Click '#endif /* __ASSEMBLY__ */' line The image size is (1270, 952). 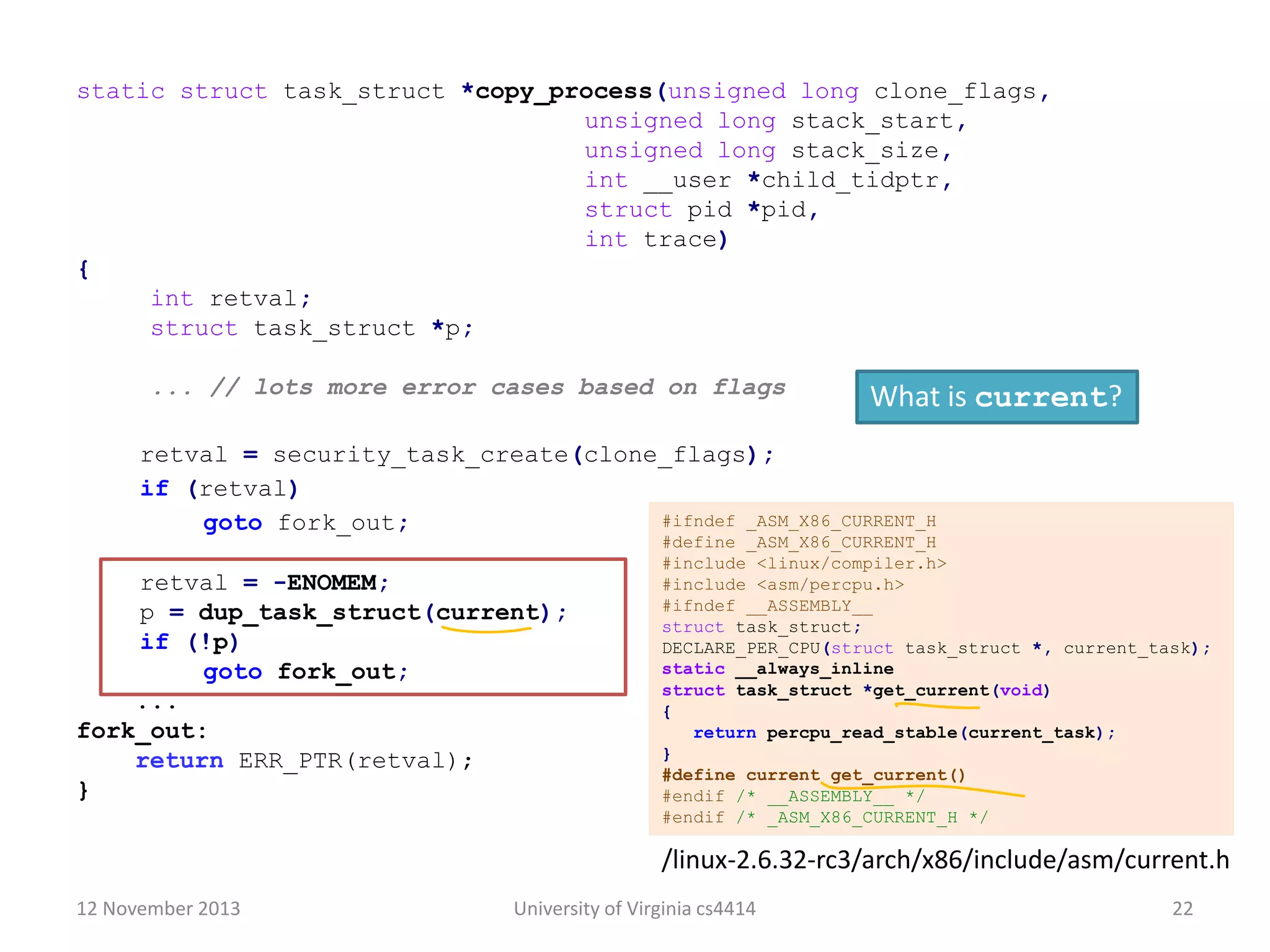794,796
